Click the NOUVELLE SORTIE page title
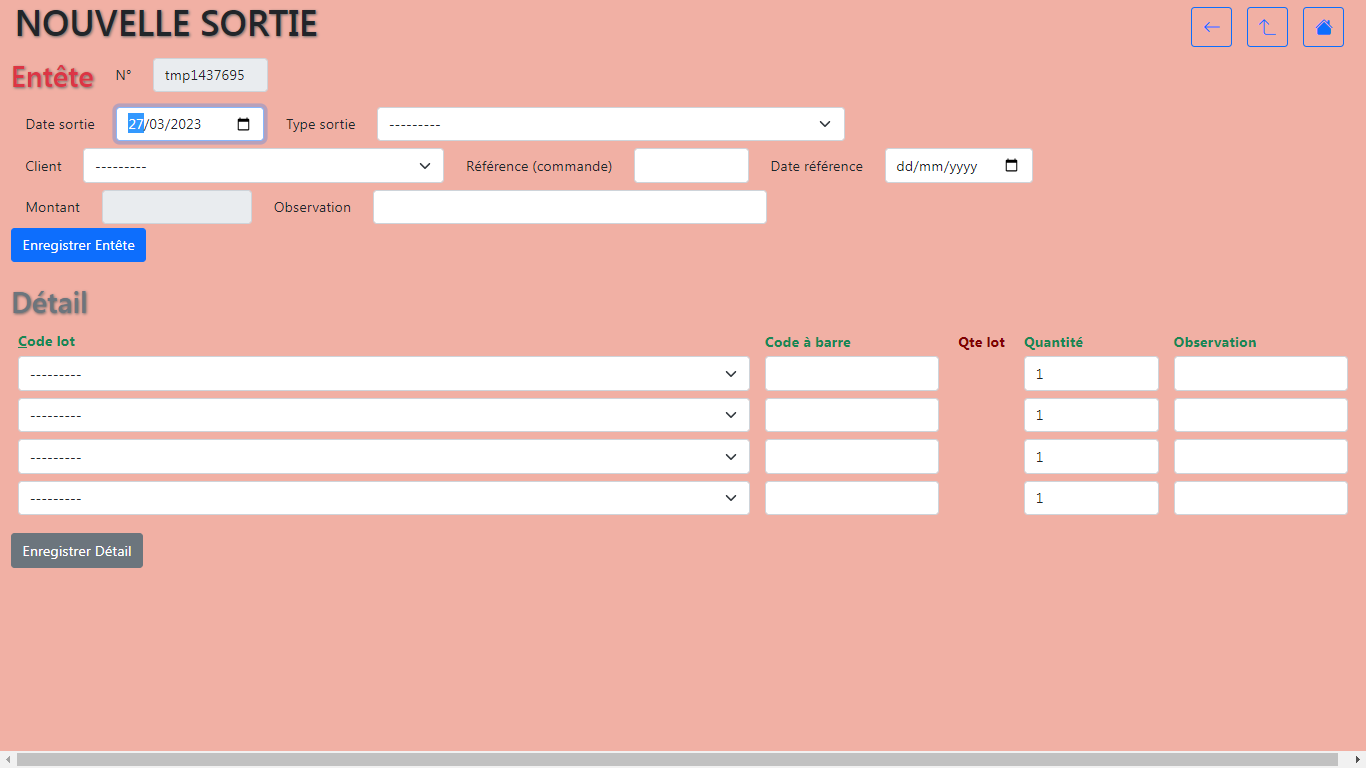Image resolution: width=1366 pixels, height=768 pixels. tap(167, 24)
